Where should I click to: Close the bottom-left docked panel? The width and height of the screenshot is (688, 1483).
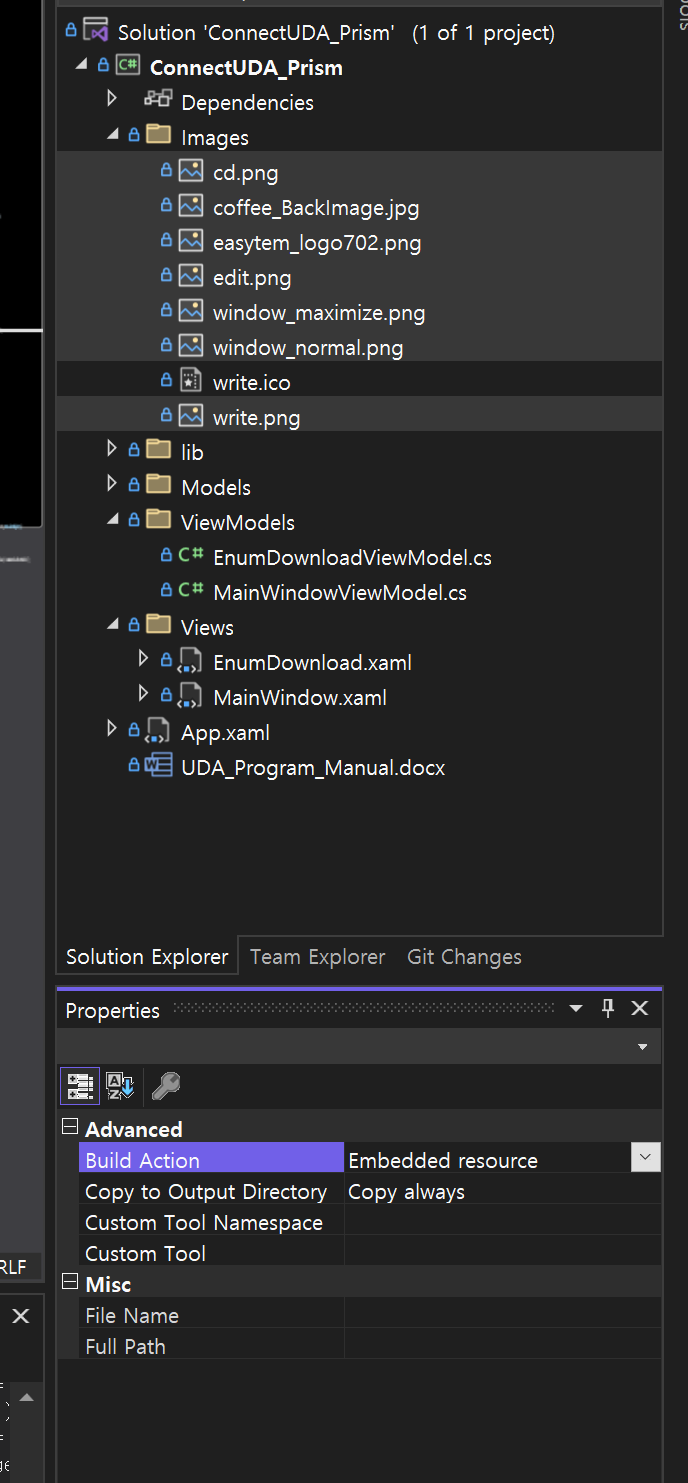click(21, 1316)
